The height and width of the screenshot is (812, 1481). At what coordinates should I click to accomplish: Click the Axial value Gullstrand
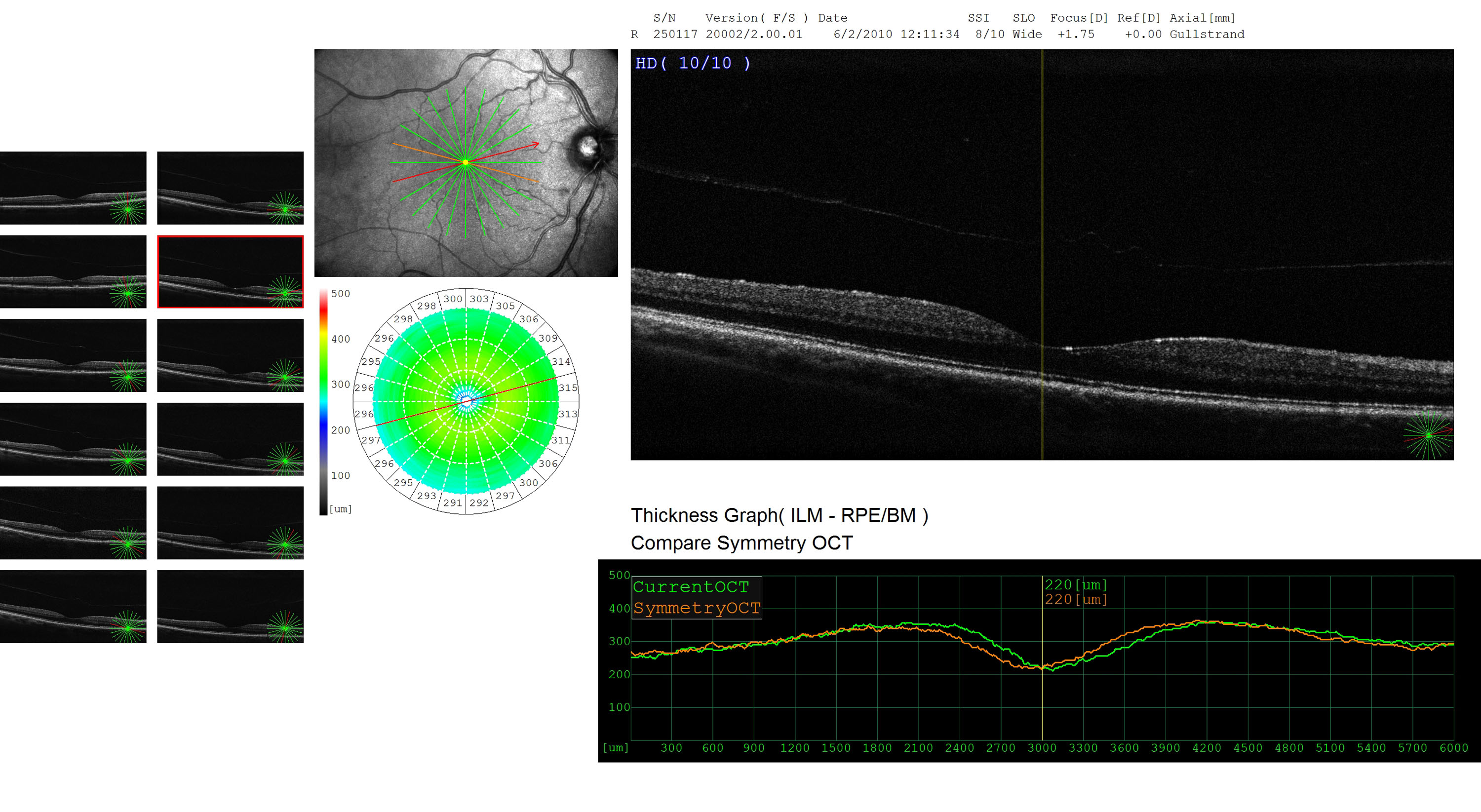pyautogui.click(x=1207, y=35)
